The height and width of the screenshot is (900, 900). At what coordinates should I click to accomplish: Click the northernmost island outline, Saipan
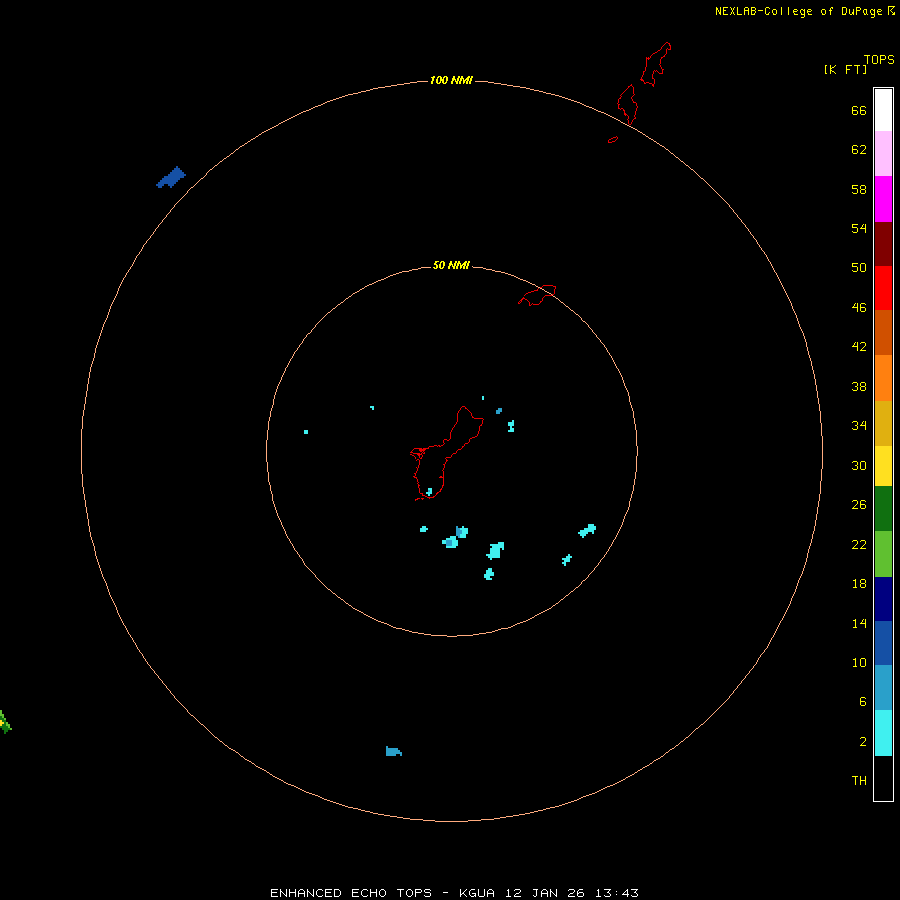pyautogui.click(x=655, y=64)
